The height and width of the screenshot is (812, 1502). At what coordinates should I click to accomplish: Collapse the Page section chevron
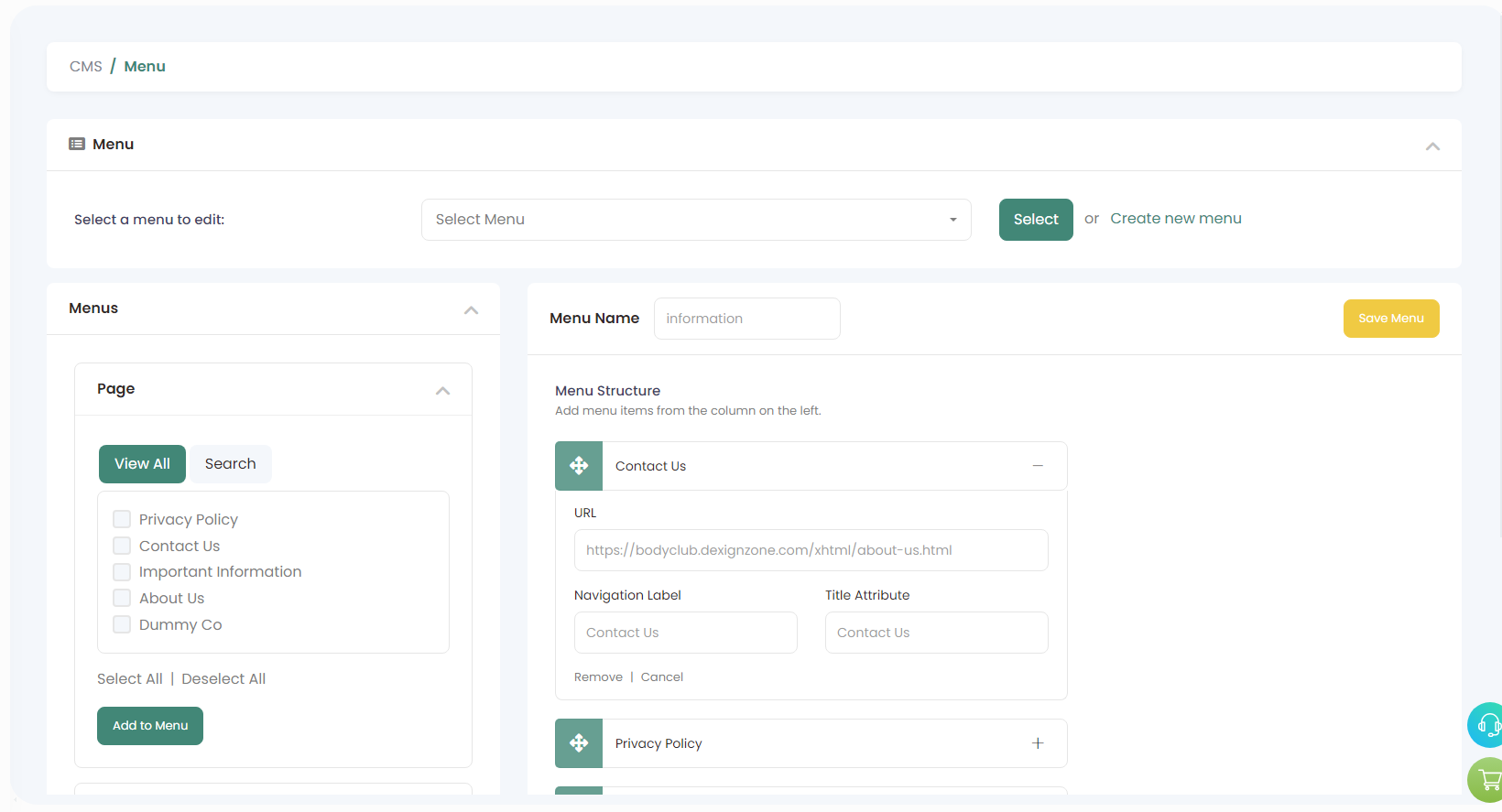click(442, 391)
